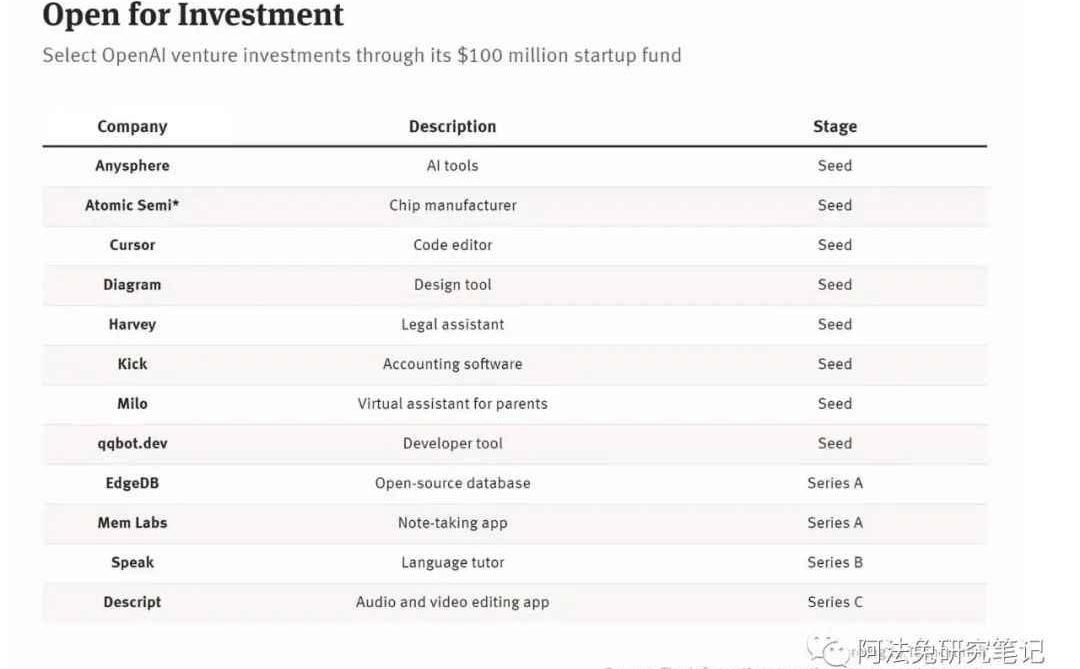Click the Series C stage cell

point(835,602)
